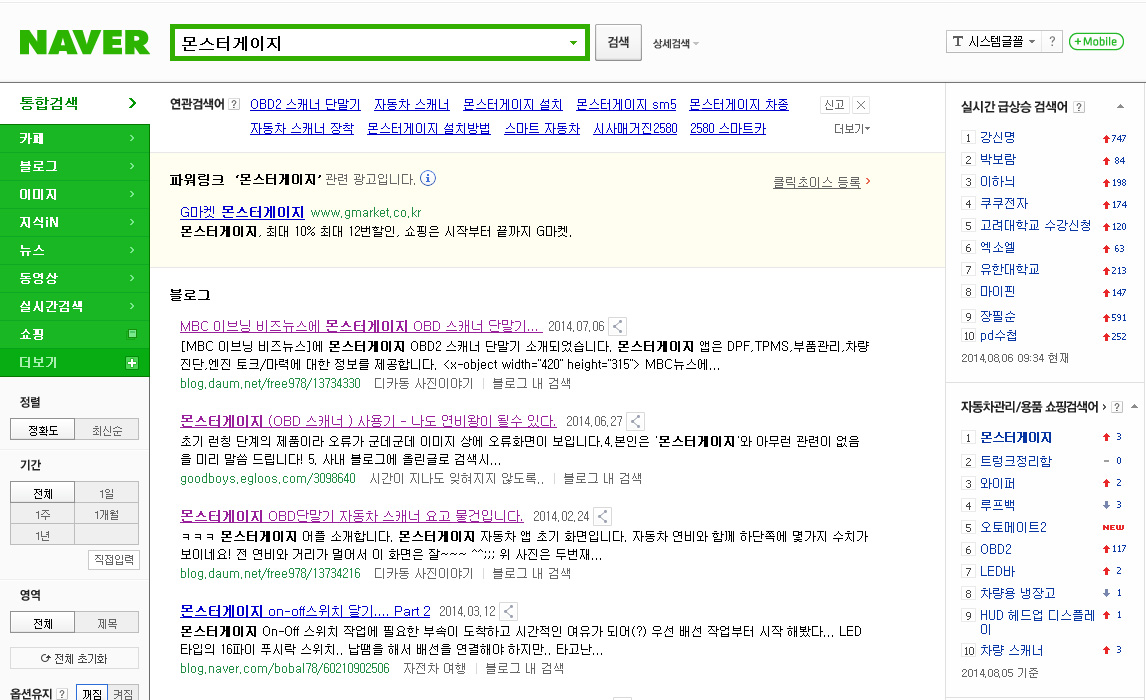
Task: Expand 더보기 for related searches
Action: 852,129
